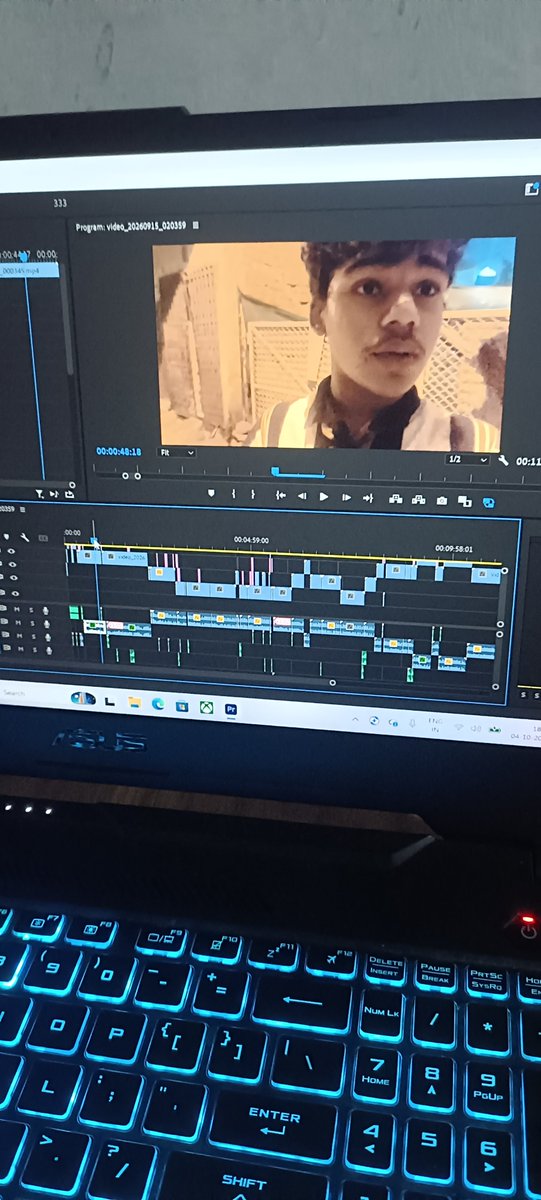Open Program panel menu next to its title
The image size is (541, 1200).
195,227
